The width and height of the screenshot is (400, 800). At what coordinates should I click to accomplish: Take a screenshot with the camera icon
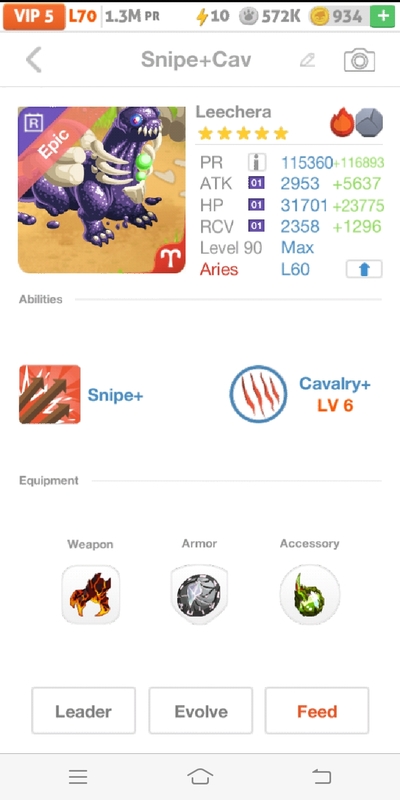(x=359, y=60)
